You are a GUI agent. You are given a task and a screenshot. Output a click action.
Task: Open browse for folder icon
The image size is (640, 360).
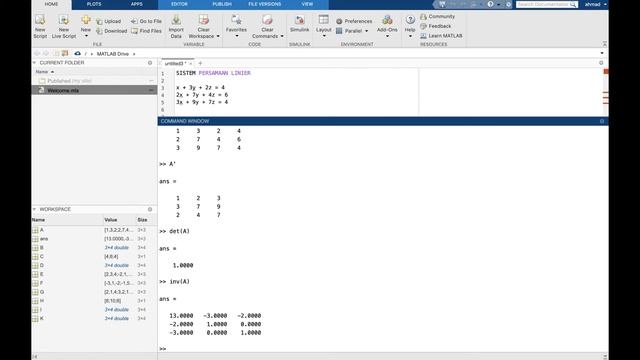click(x=65, y=53)
